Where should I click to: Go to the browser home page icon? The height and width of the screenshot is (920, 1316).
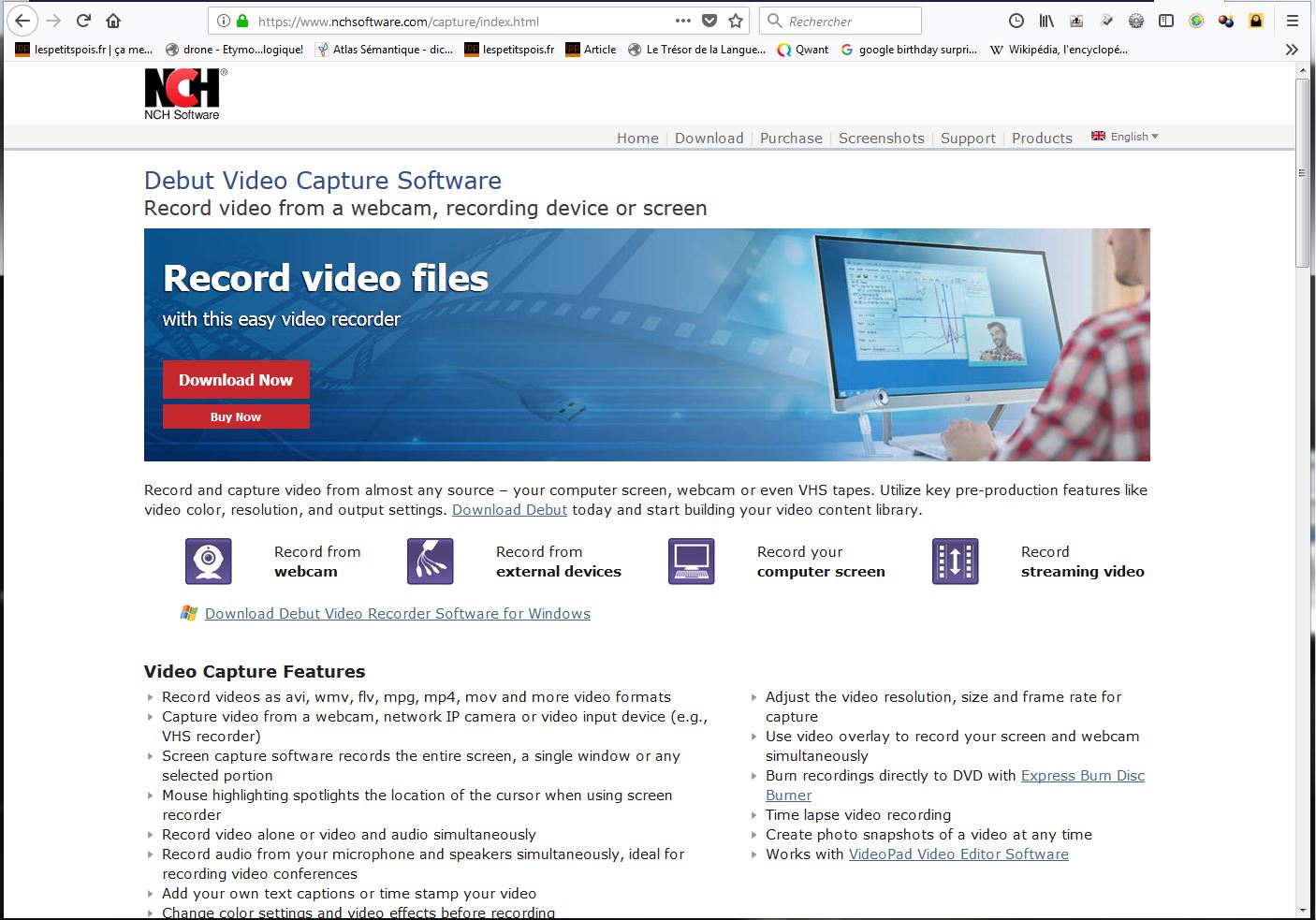pos(113,21)
